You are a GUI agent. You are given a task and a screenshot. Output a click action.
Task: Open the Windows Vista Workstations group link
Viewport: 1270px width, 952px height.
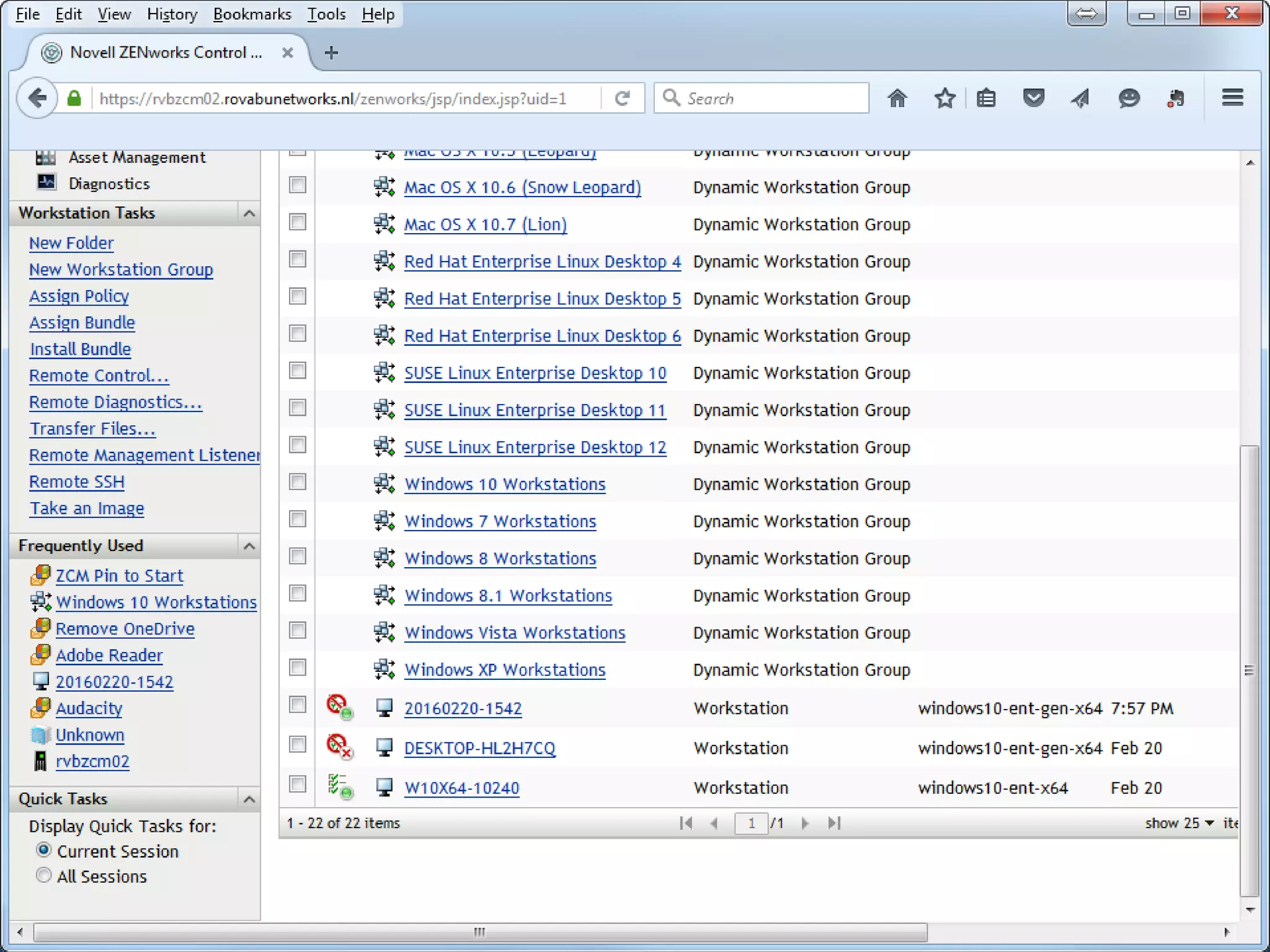[515, 632]
